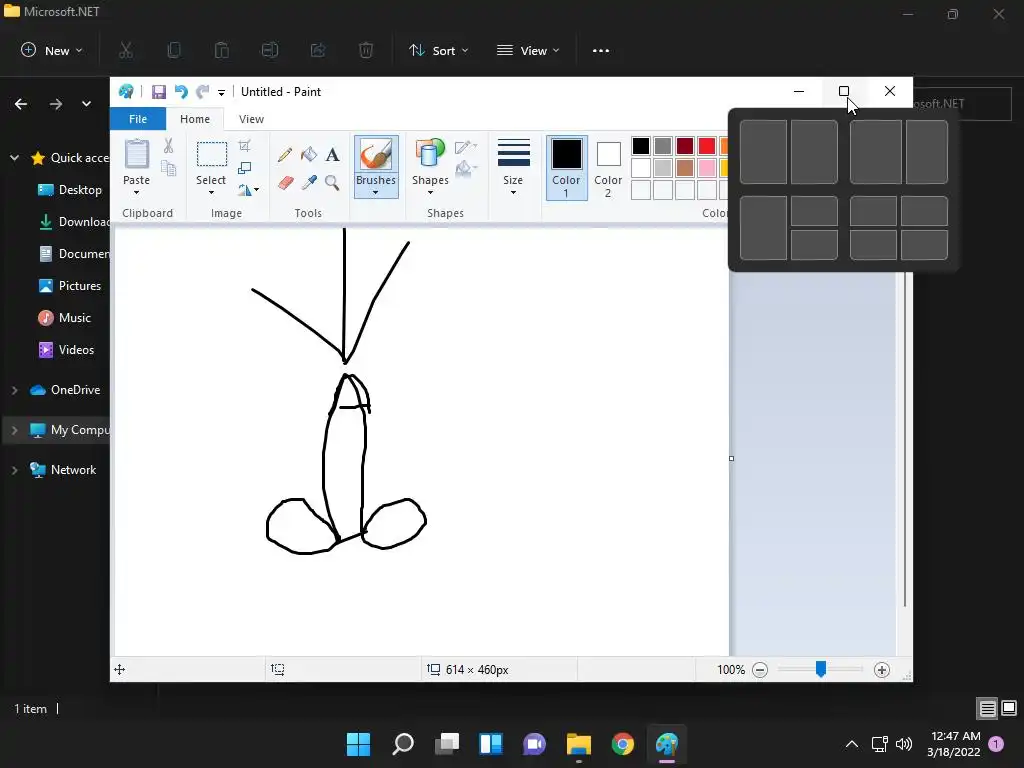This screenshot has width=1024, height=768.
Task: Switch to the View ribbon tab
Action: tap(251, 119)
